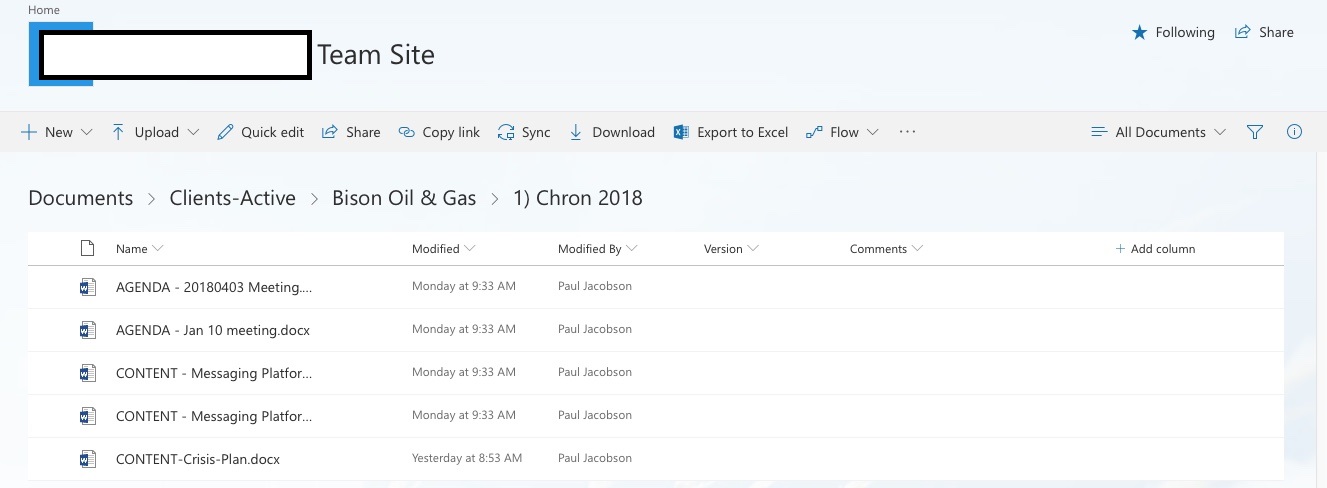
Task: Click the Quick edit pencil icon
Action: tap(225, 132)
